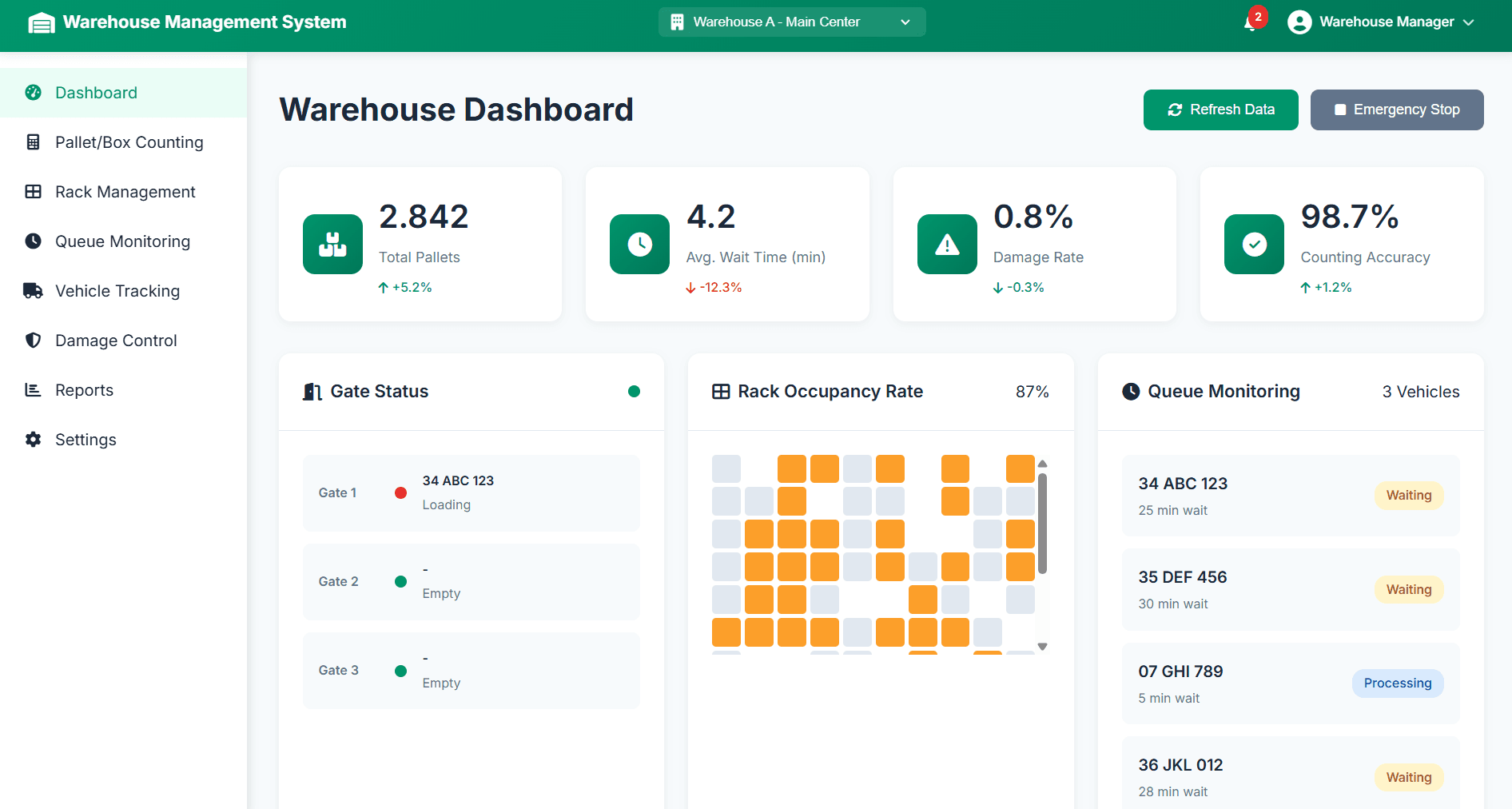
Task: Click the red status dot for Gate 1
Action: [401, 492]
